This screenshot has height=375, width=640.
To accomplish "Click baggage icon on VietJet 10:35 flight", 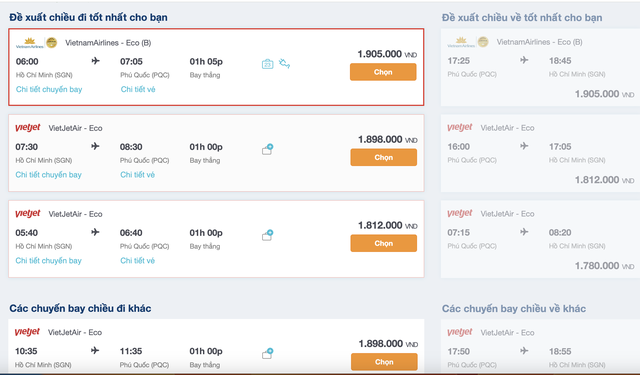I will point(268,353).
